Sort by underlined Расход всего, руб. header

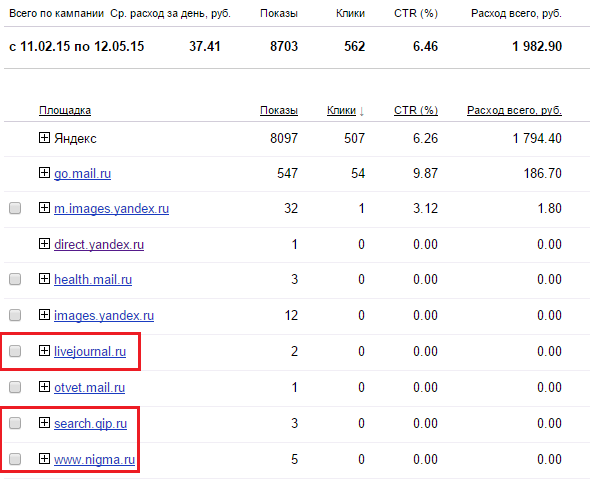coord(514,111)
